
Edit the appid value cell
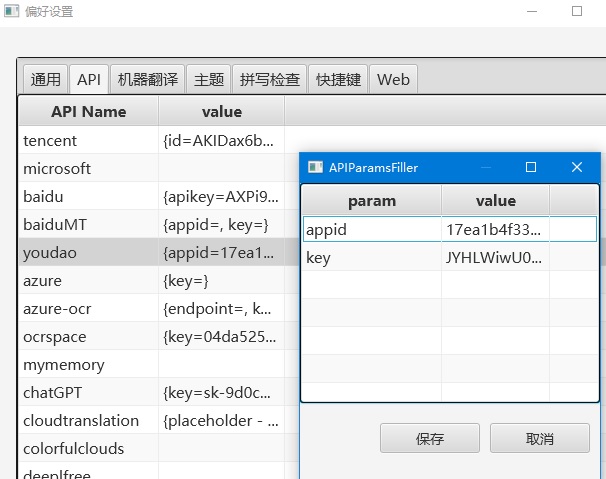(x=495, y=229)
